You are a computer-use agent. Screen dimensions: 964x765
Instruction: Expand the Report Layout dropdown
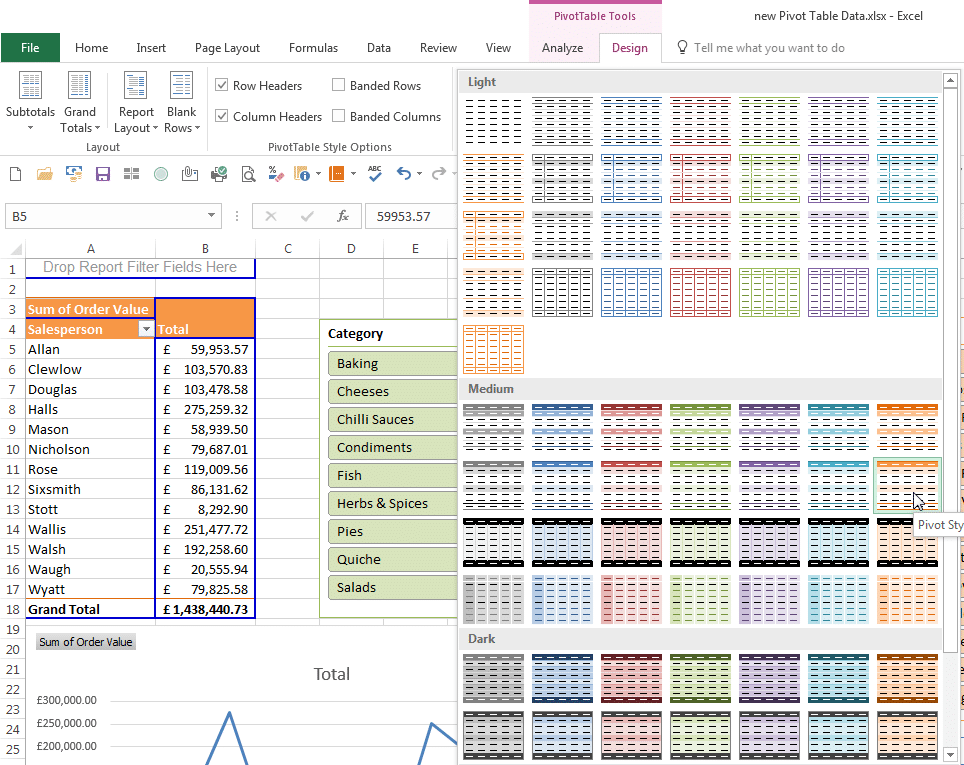pos(136,102)
